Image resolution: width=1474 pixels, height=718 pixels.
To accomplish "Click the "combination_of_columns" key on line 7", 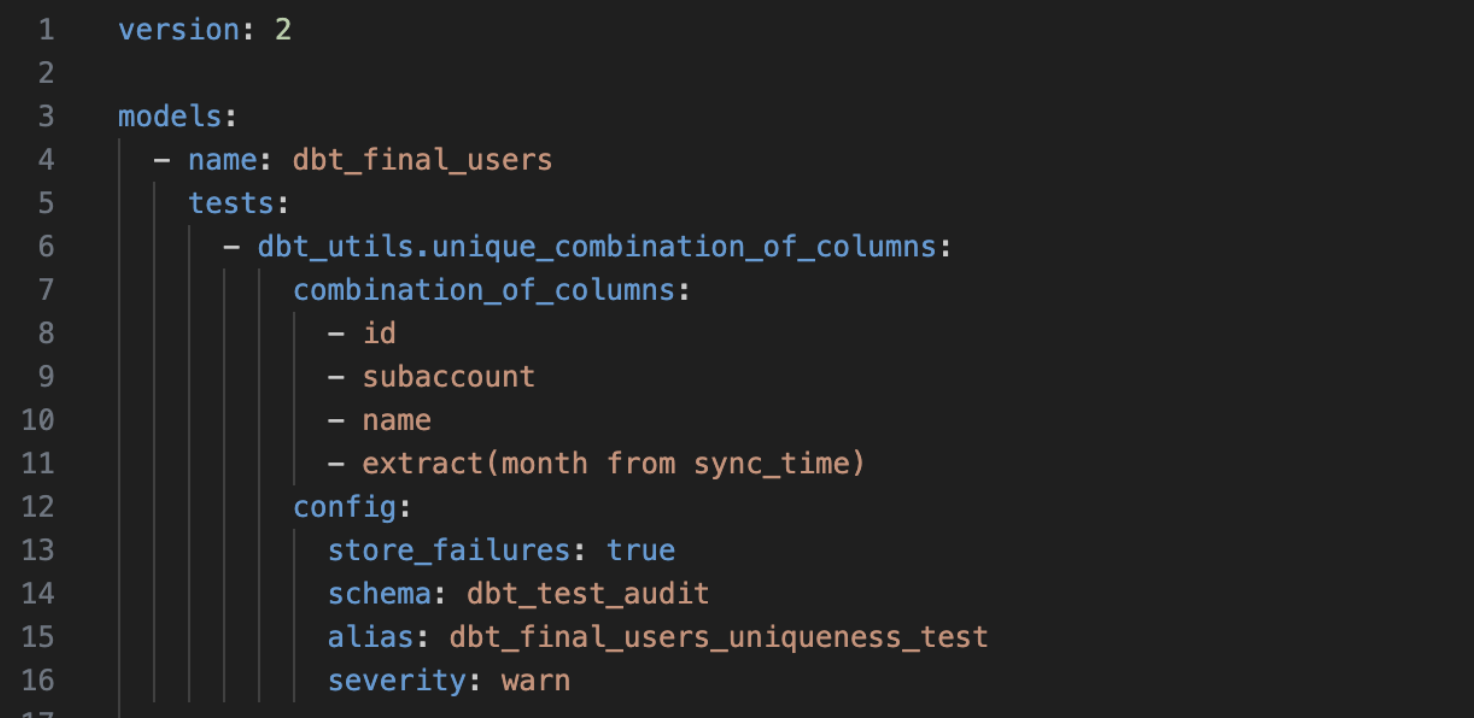I will 484,290.
